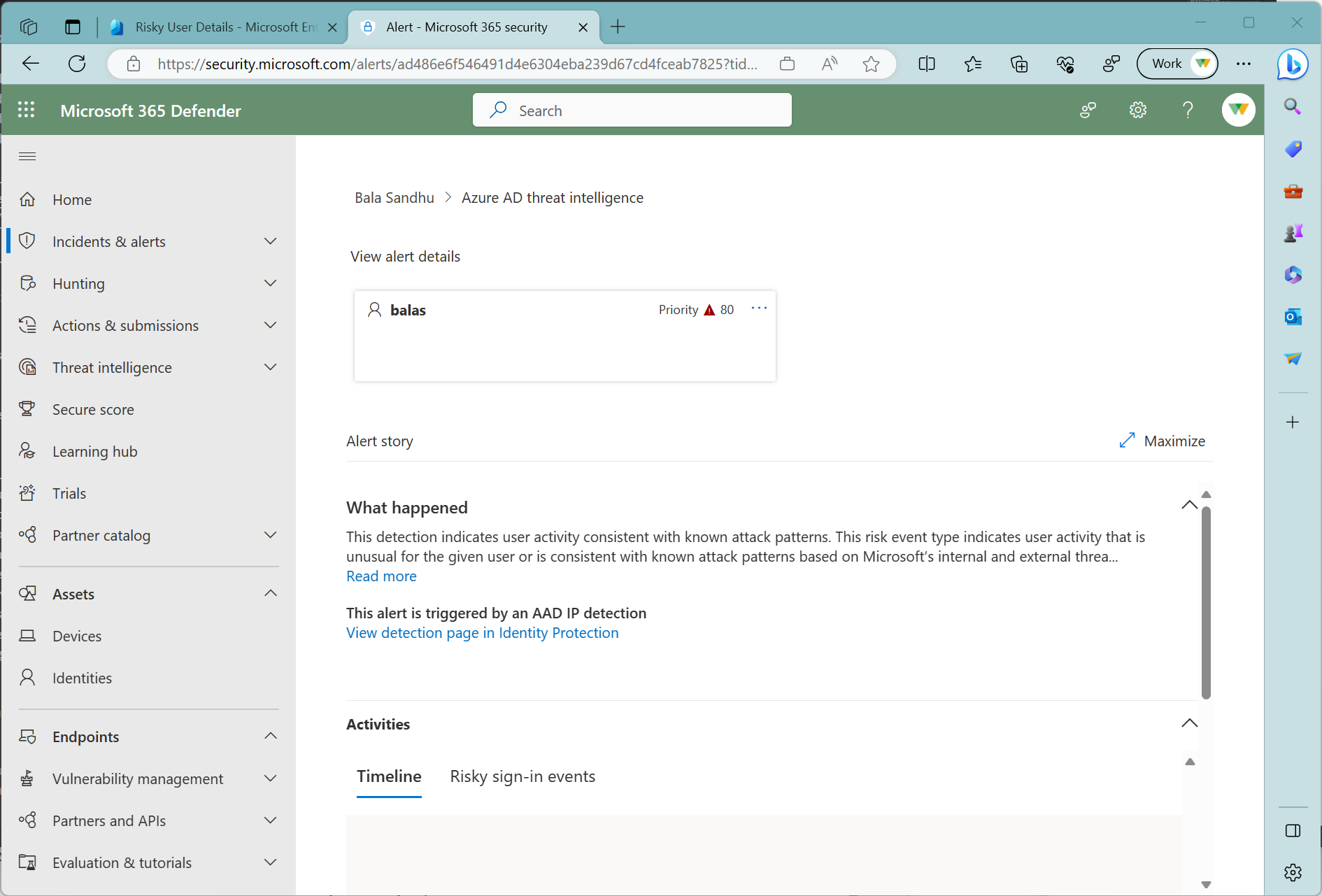Refresh the browser page
1322x896 pixels.
pos(77,64)
